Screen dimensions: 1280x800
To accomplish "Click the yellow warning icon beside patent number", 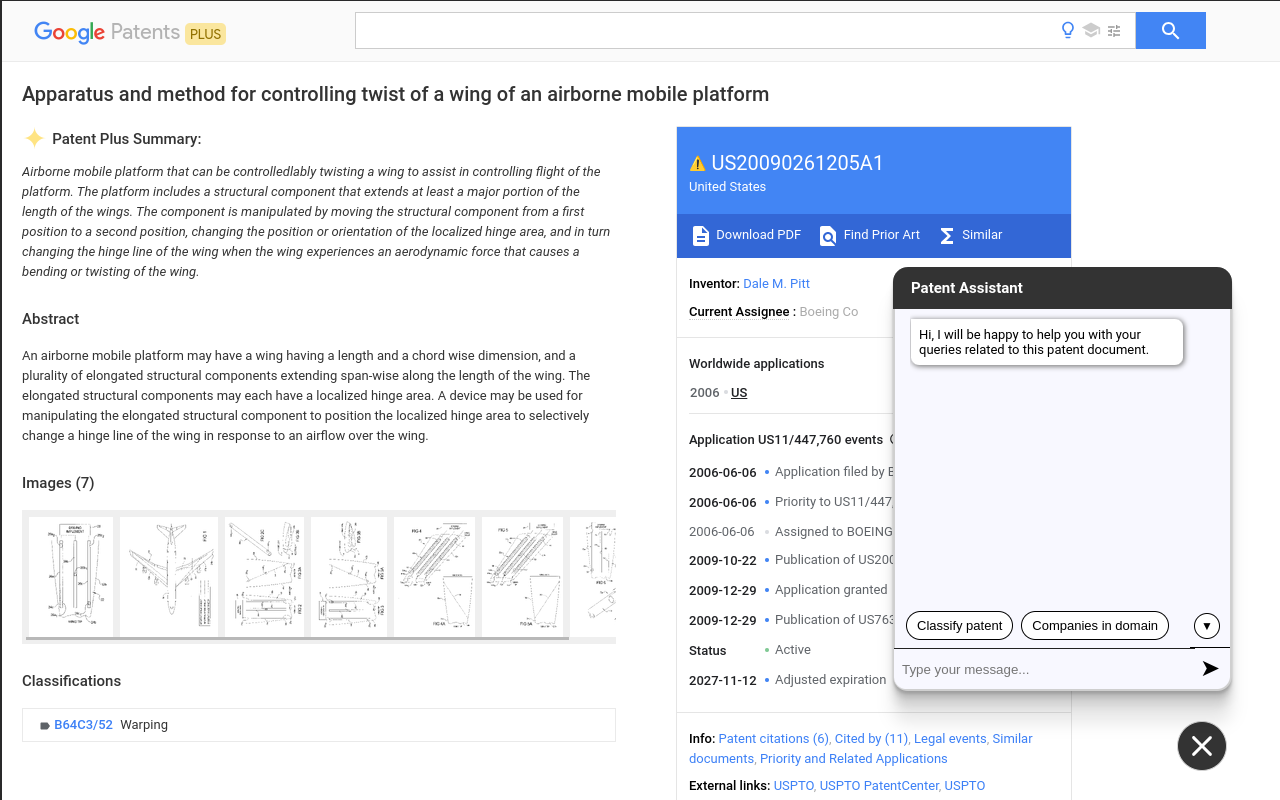I will tap(697, 164).
